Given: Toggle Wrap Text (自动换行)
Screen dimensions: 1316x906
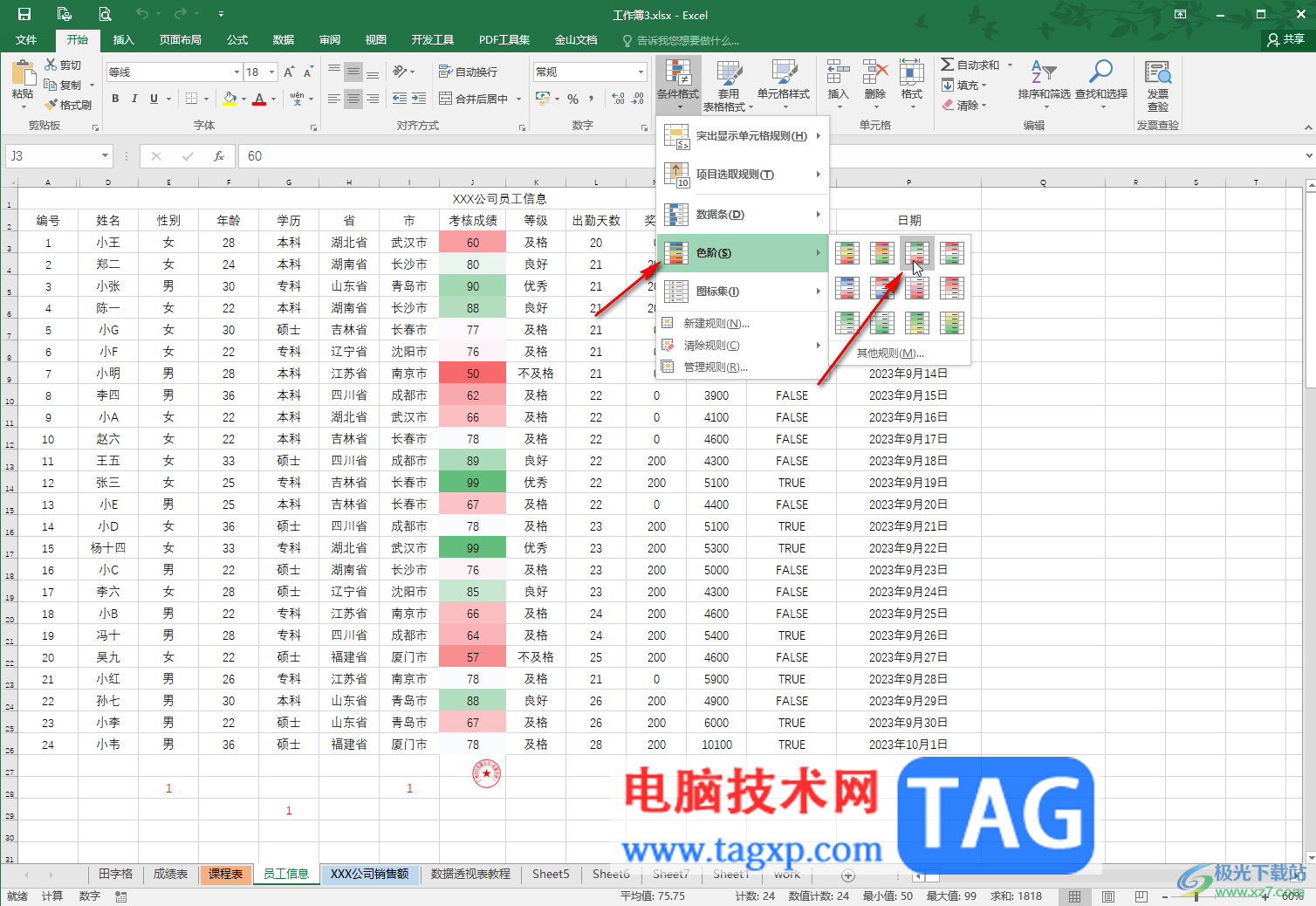Looking at the screenshot, I should coord(468,72).
